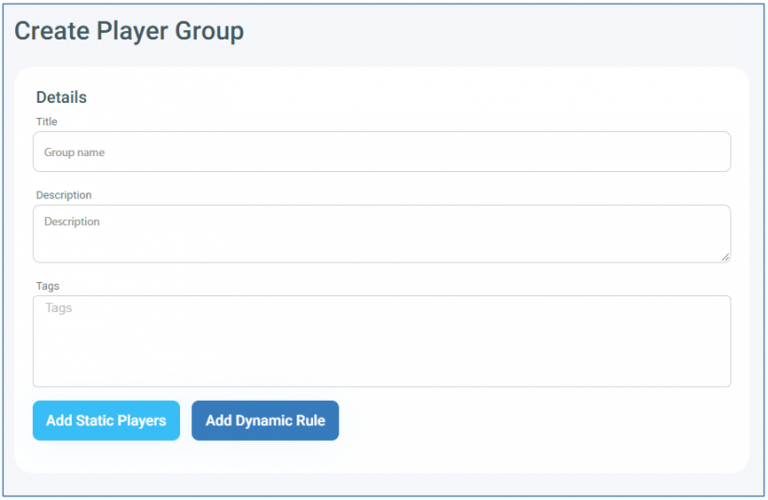Click blank card area right of Add Dynamic Rule

(x=540, y=421)
